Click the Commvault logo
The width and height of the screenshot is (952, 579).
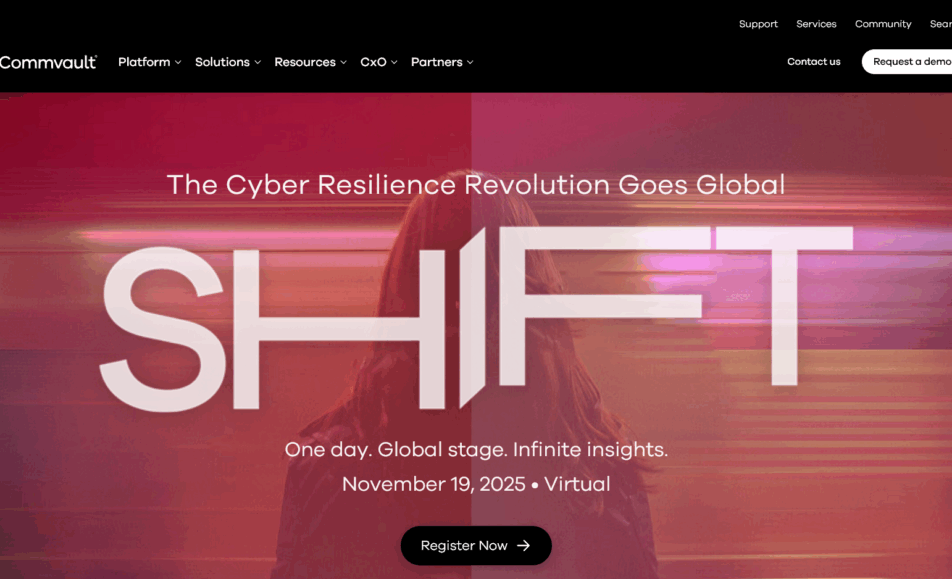pyautogui.click(x=48, y=62)
